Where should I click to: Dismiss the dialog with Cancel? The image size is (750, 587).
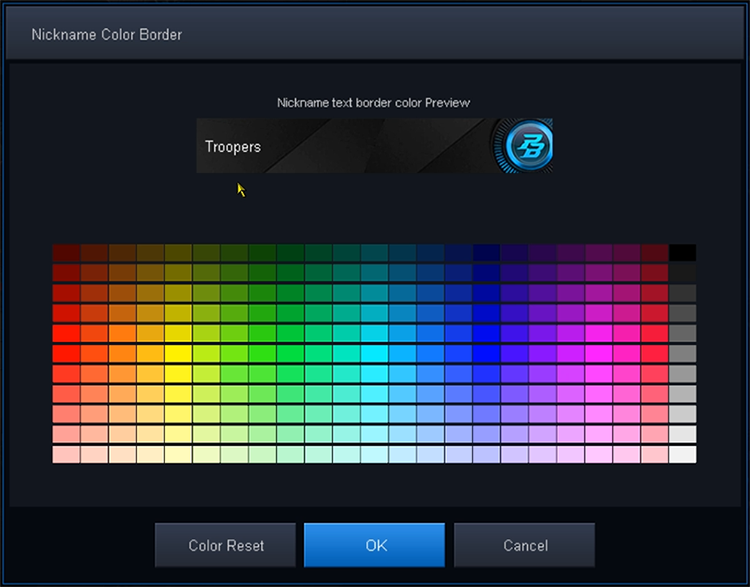click(525, 545)
